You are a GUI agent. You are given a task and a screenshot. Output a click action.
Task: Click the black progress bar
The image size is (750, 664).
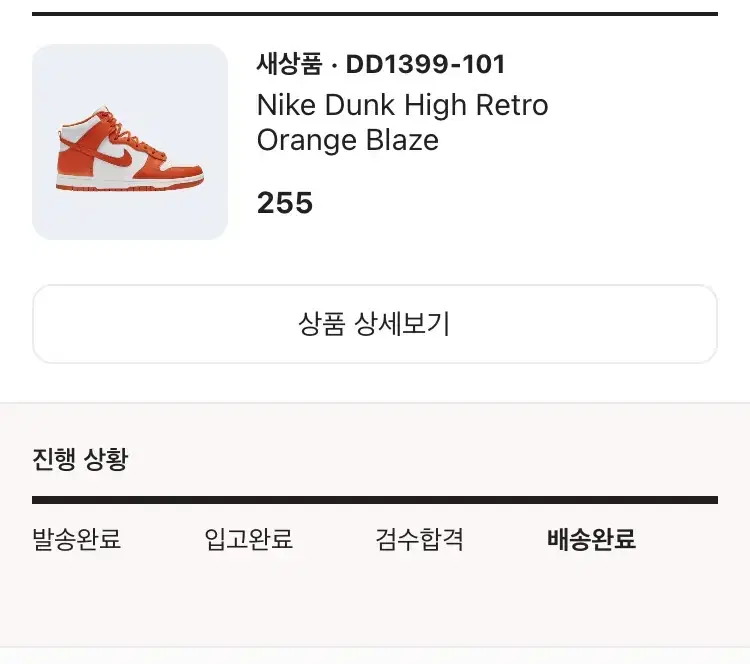375,500
